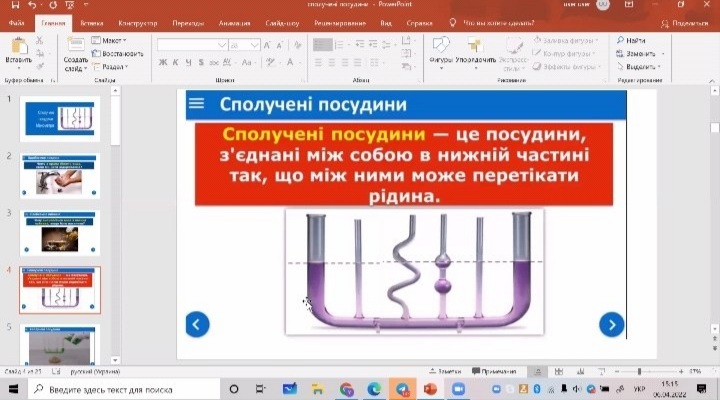The image size is (720, 400).
Task: Switch to the Slide show (Слайд-шоу) tab
Action: coord(282,23)
